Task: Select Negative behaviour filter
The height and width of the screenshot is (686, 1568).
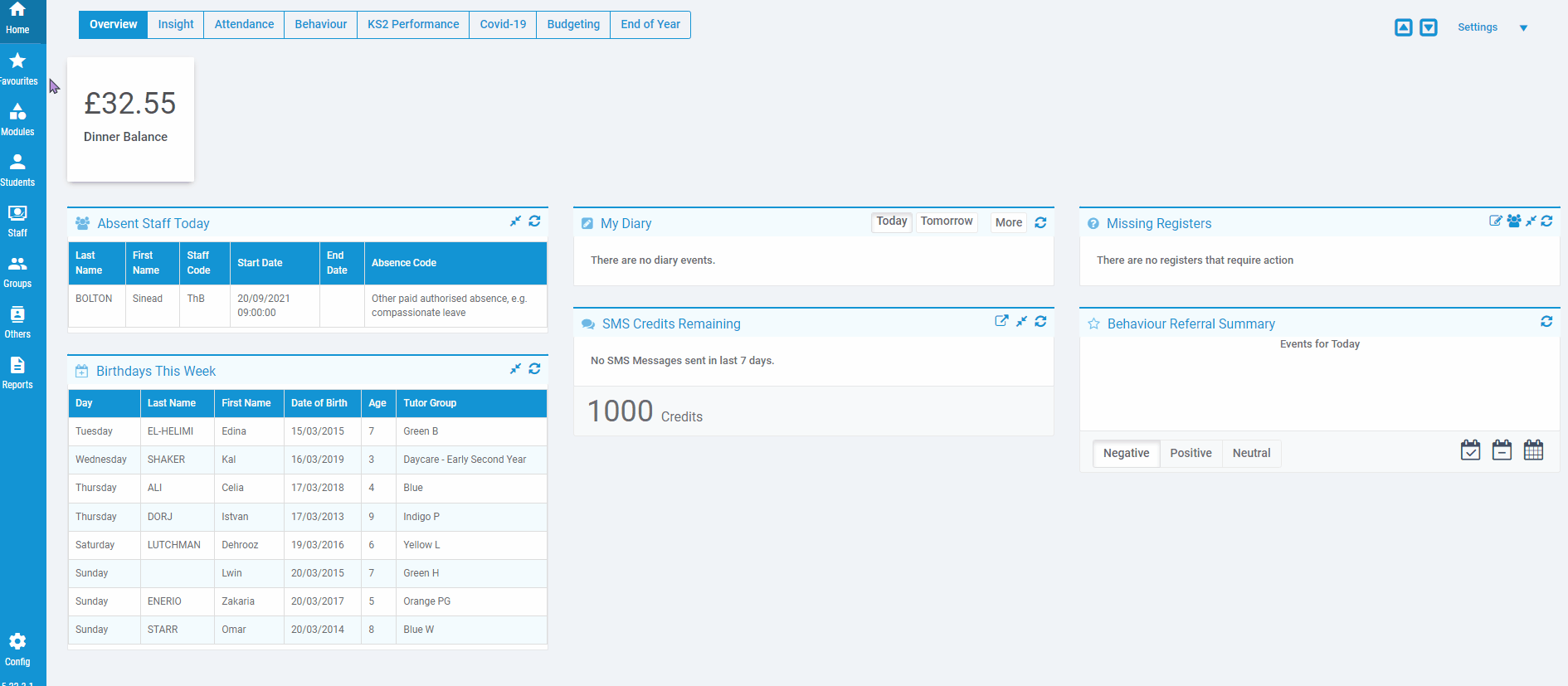Action: (1126, 453)
